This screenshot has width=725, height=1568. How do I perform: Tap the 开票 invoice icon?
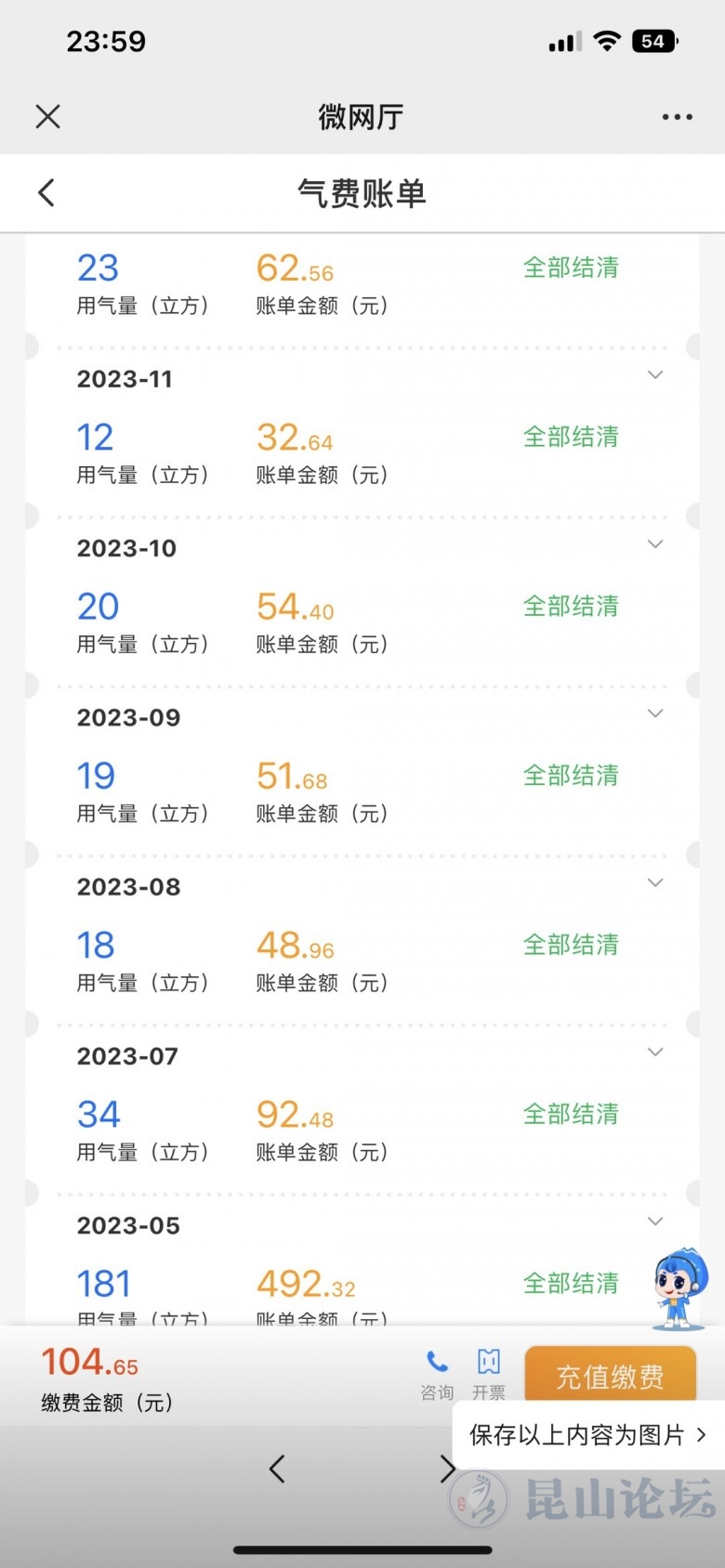click(x=489, y=1363)
